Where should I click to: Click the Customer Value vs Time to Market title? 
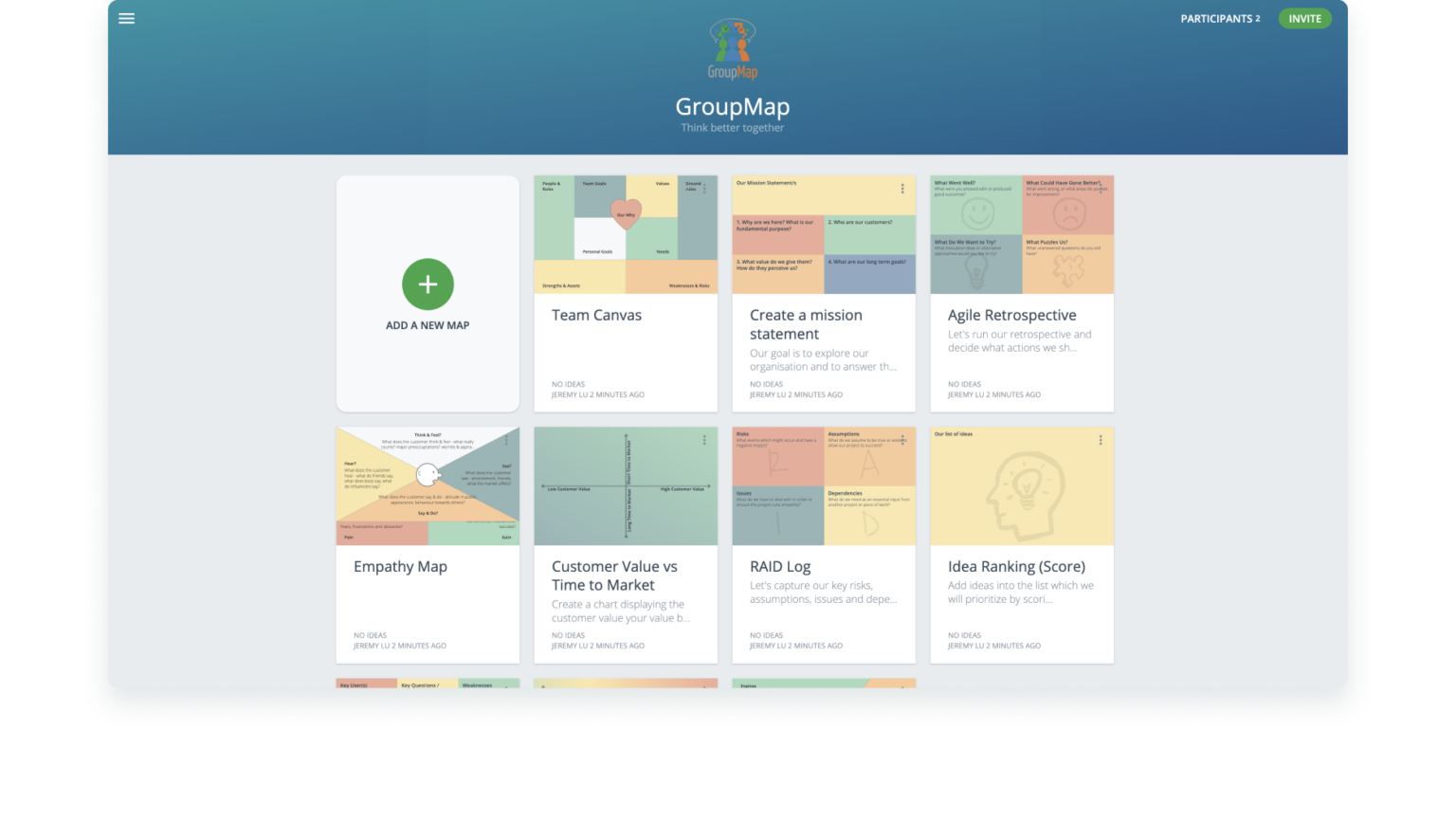[613, 575]
